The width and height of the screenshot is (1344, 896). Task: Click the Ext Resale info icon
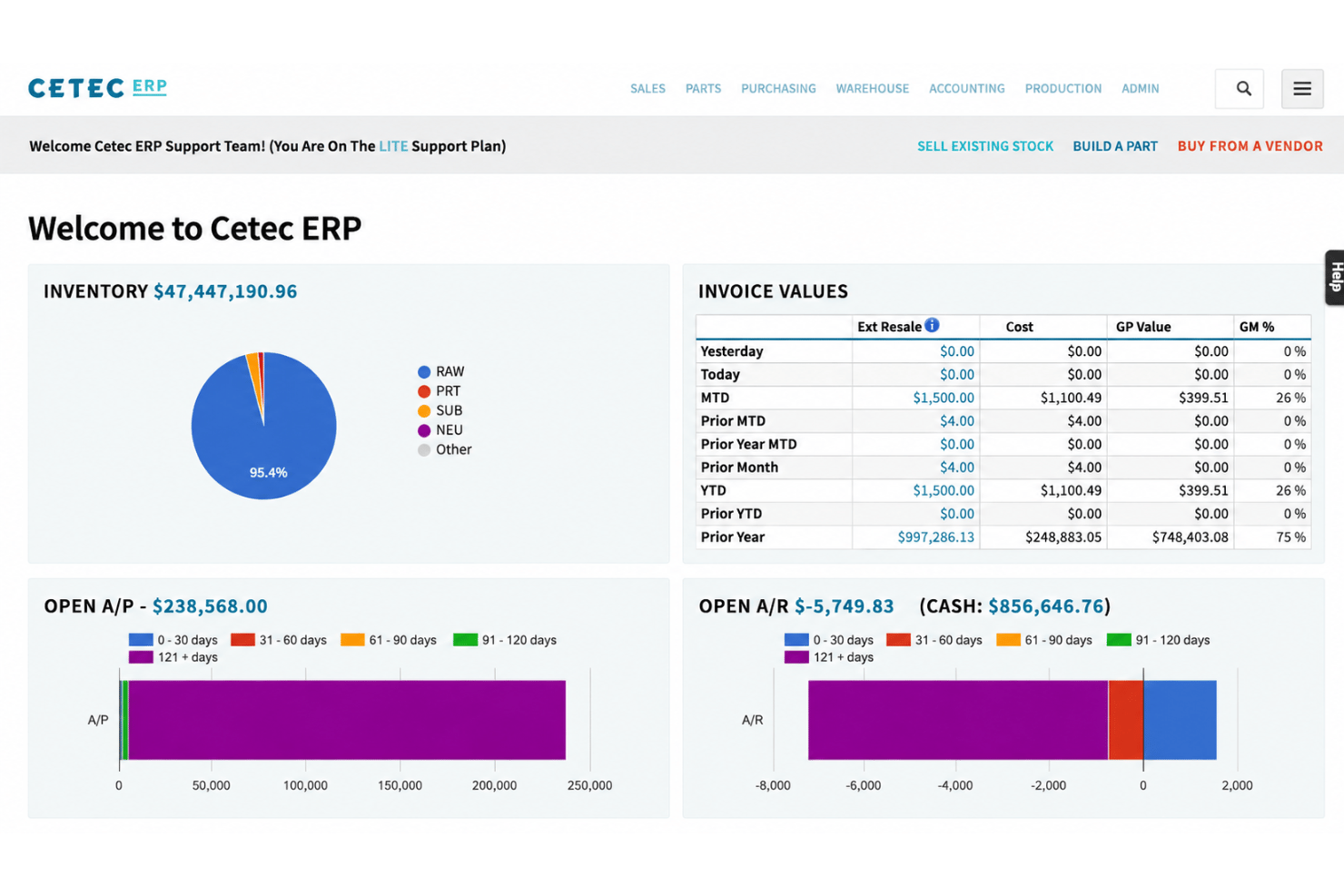(932, 325)
